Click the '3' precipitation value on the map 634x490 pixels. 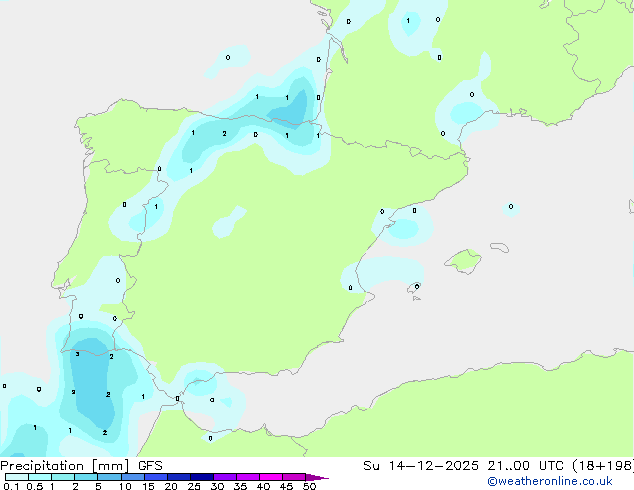click(77, 354)
